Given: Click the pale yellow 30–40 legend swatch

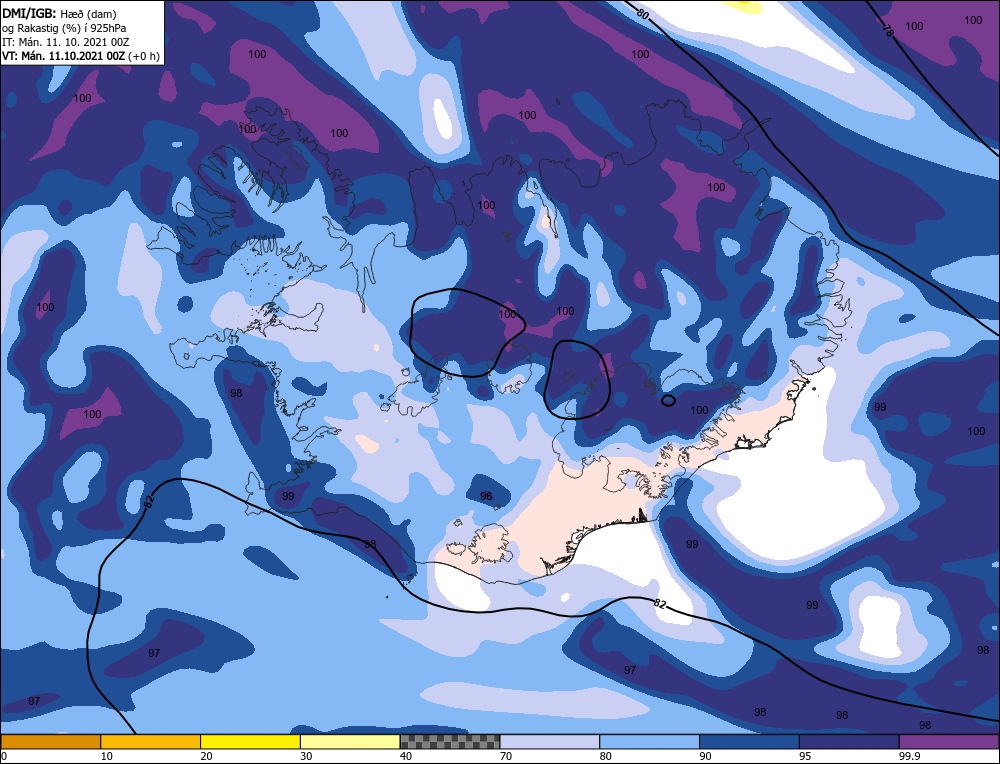Looking at the screenshot, I should 350,741.
